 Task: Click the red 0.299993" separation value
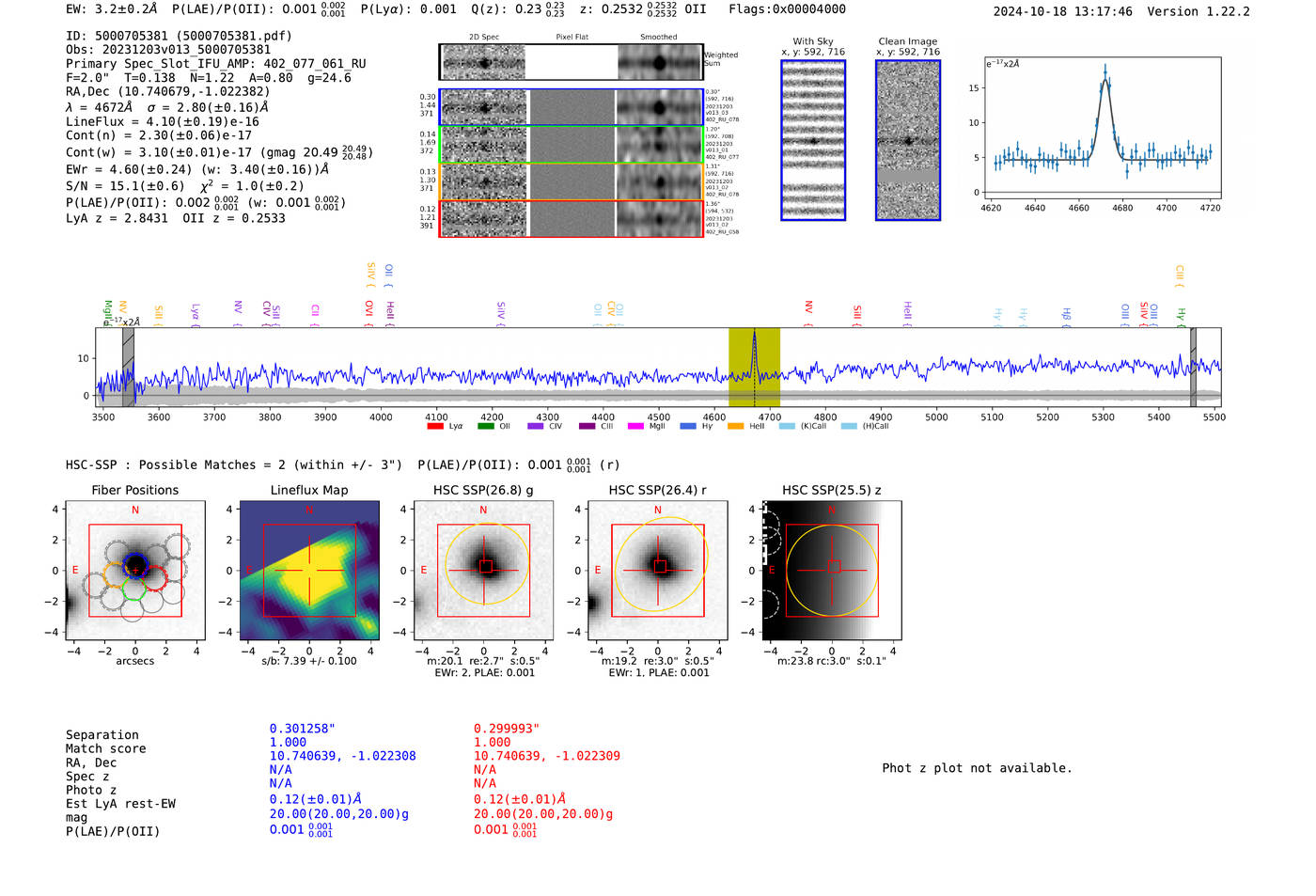pyautogui.click(x=507, y=729)
